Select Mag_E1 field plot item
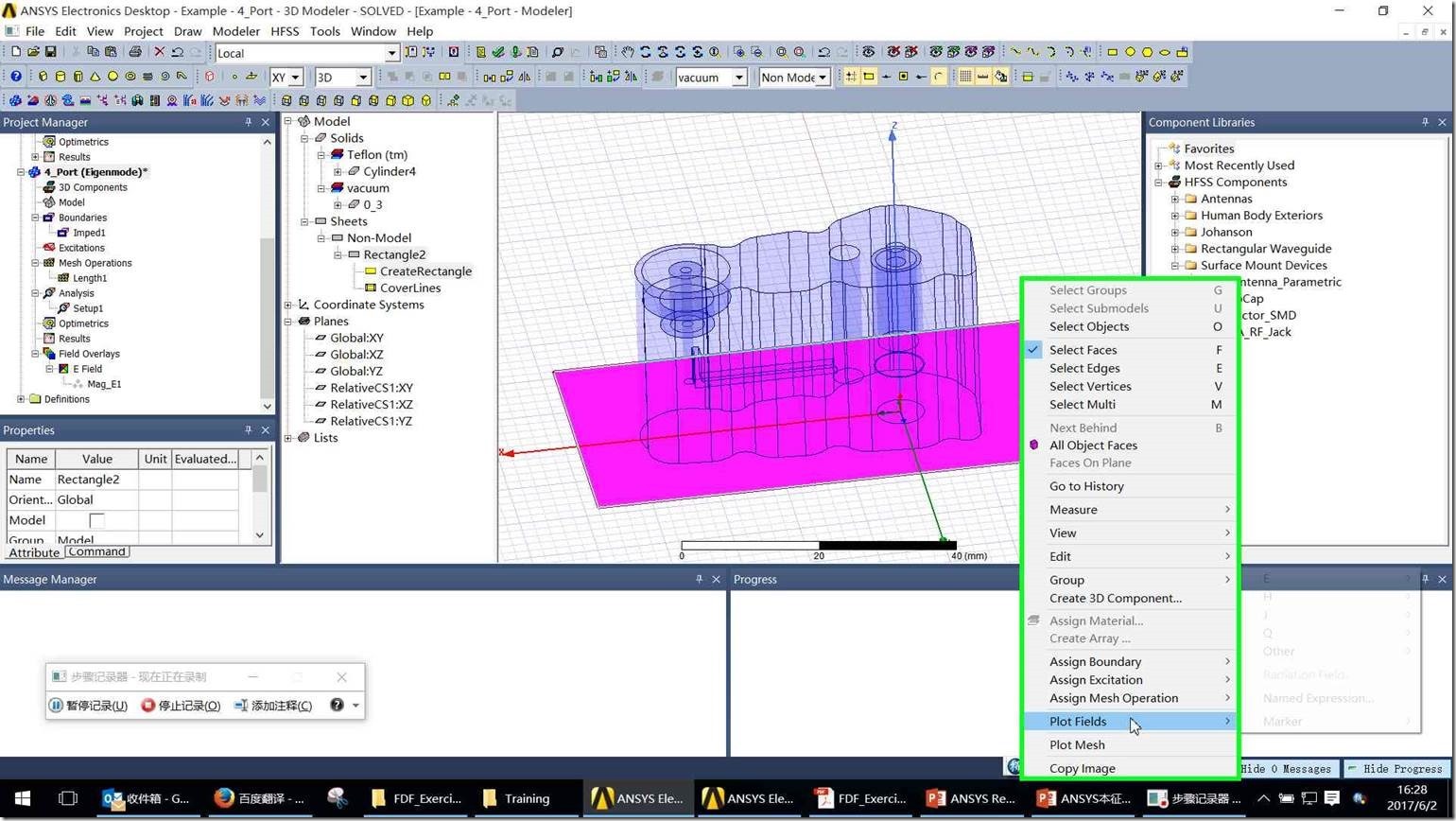 104,384
